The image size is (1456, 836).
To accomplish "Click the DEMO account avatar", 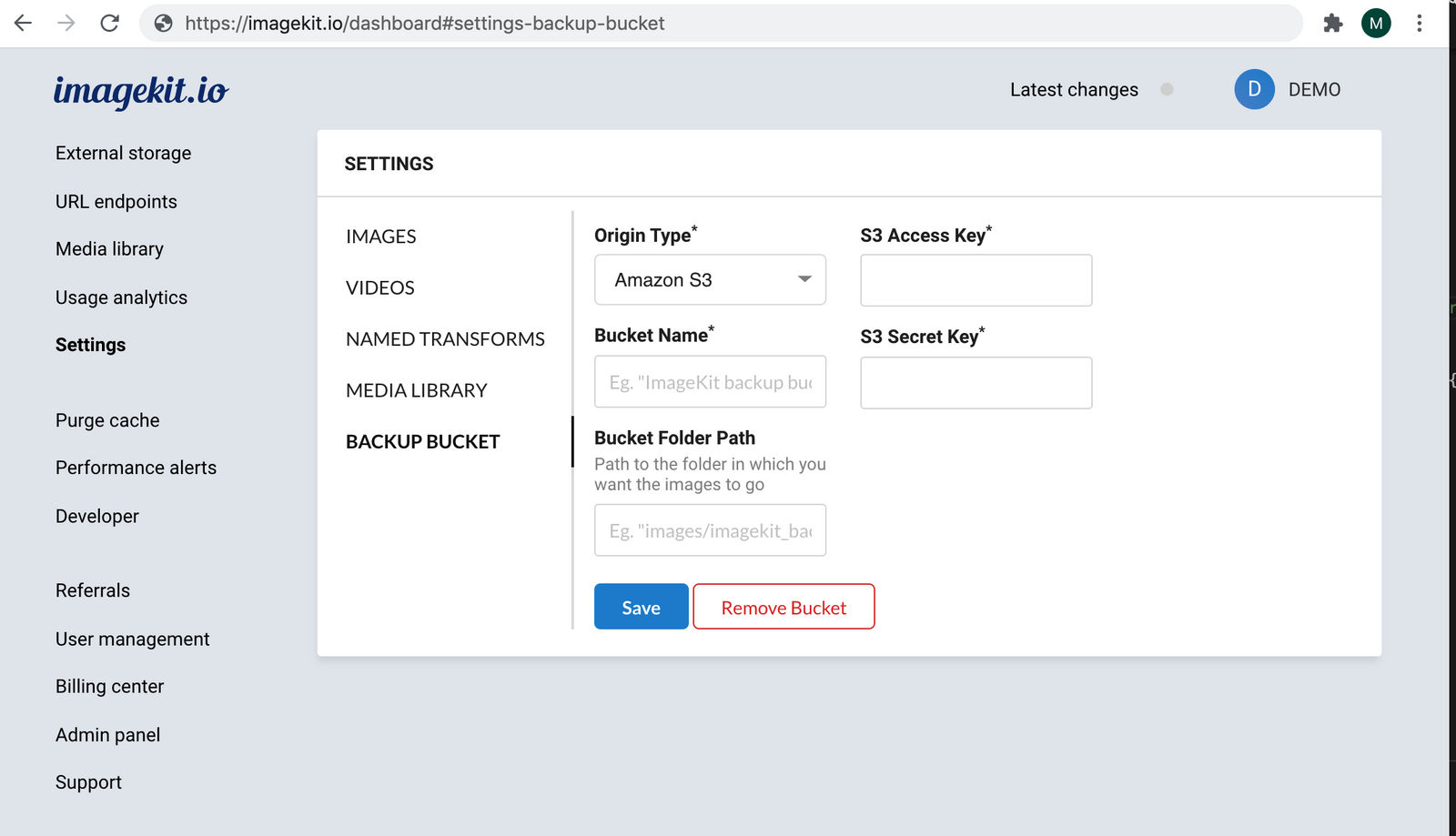I will click(x=1254, y=89).
